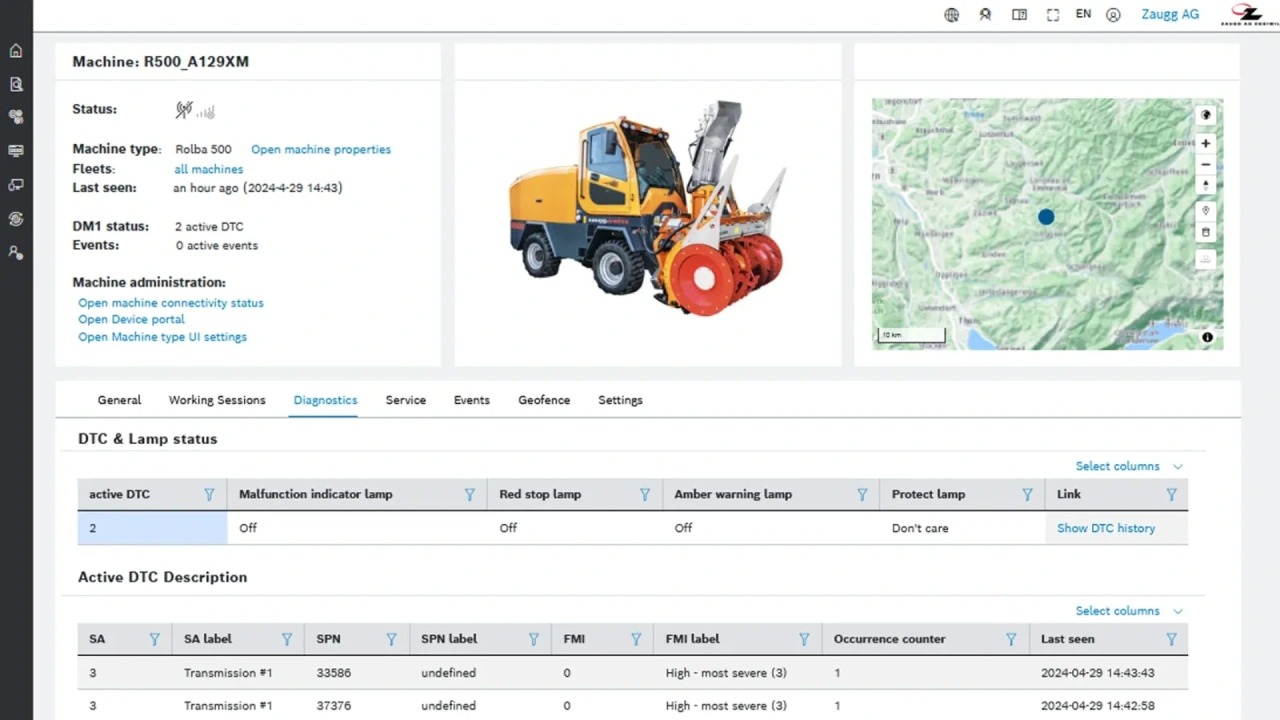
Task: Click the fullscreen icon in top bar
Action: [1052, 15]
